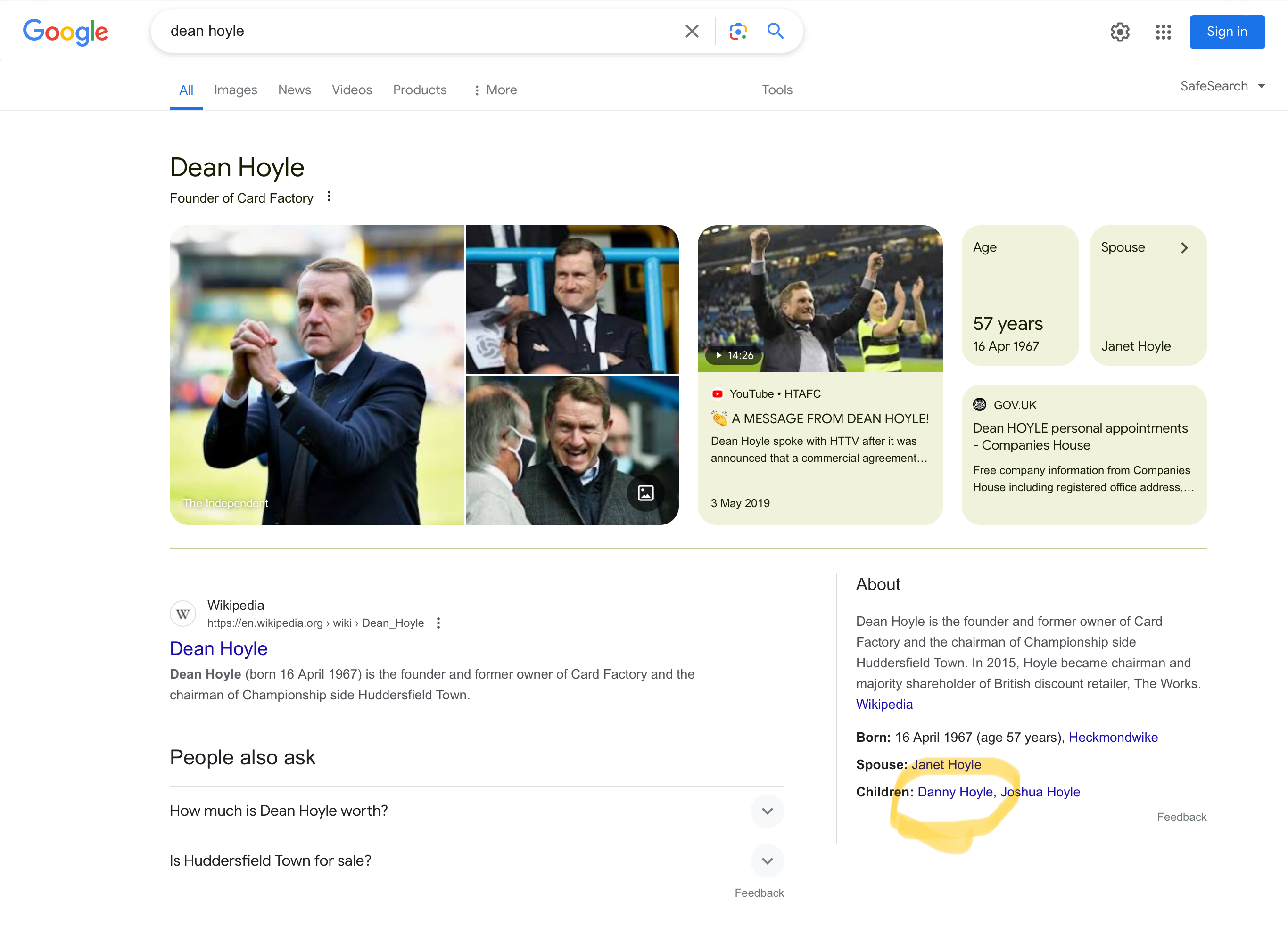The height and width of the screenshot is (926, 1288).
Task: Open three-dot menu beside Founder of Card Factory
Action: click(329, 197)
